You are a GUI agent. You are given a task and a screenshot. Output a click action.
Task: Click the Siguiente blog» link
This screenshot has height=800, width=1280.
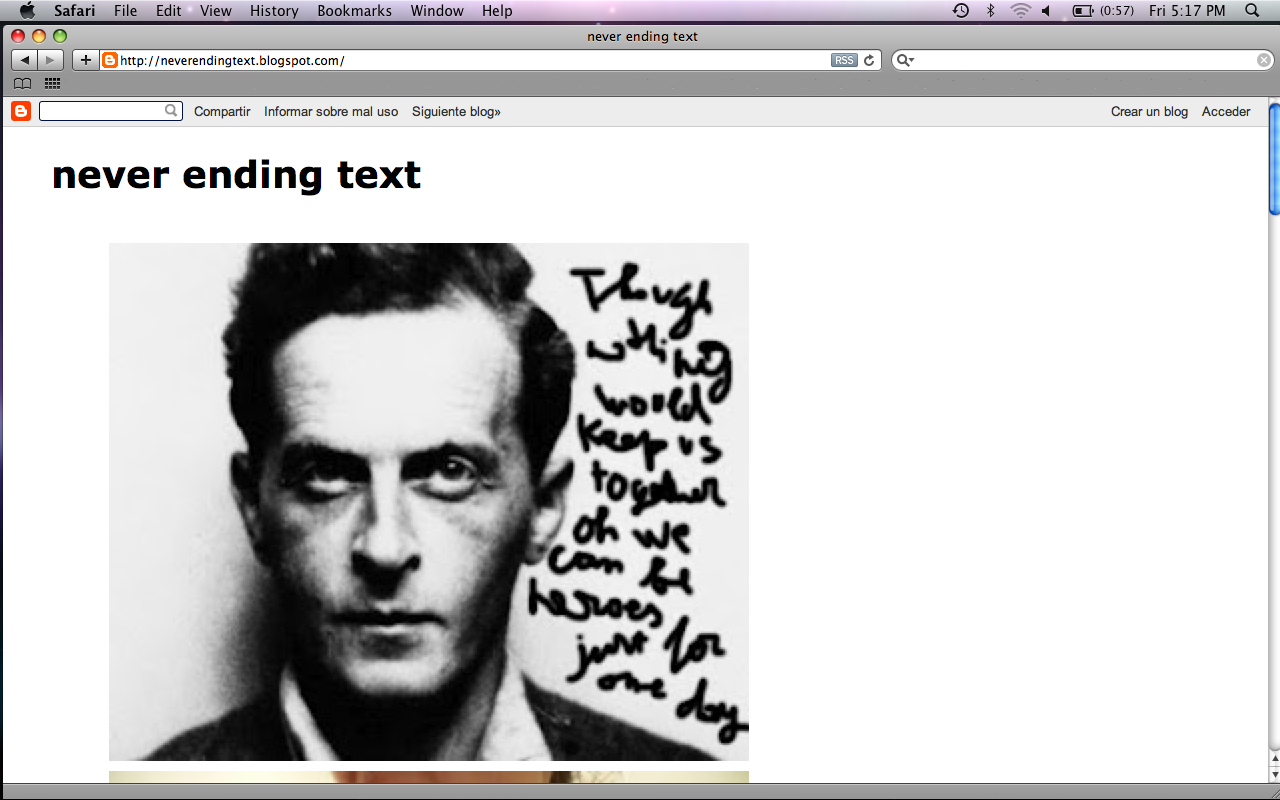[456, 112]
